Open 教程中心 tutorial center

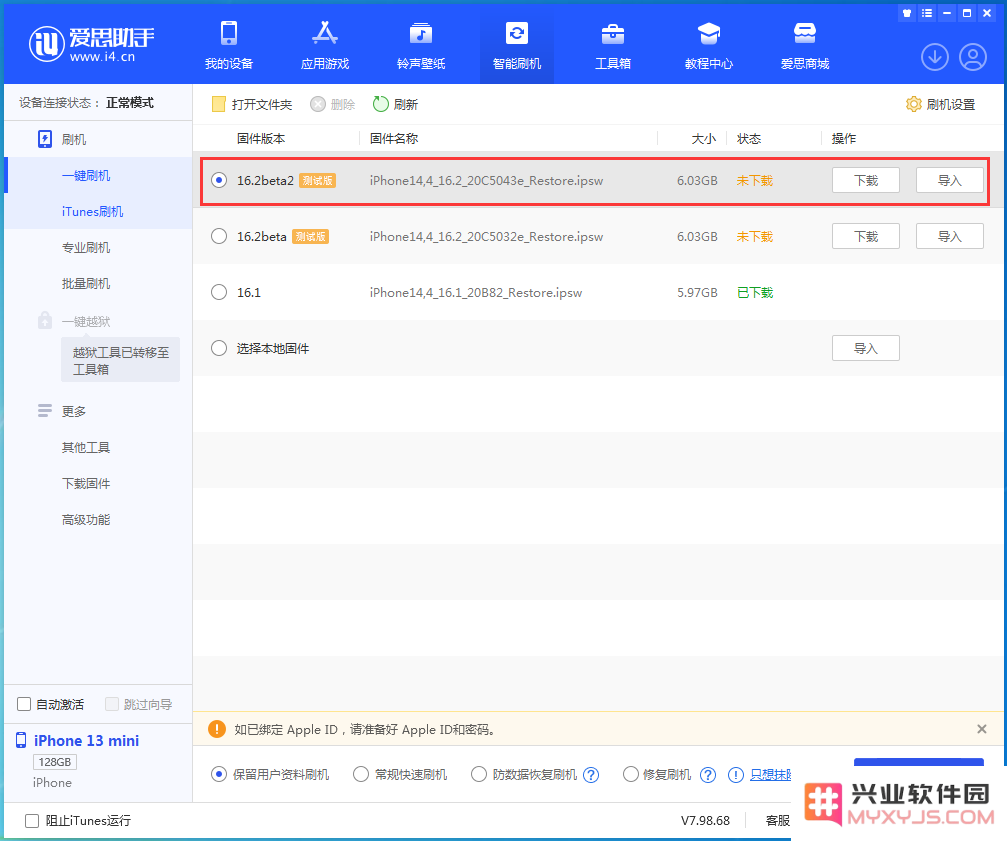708,45
